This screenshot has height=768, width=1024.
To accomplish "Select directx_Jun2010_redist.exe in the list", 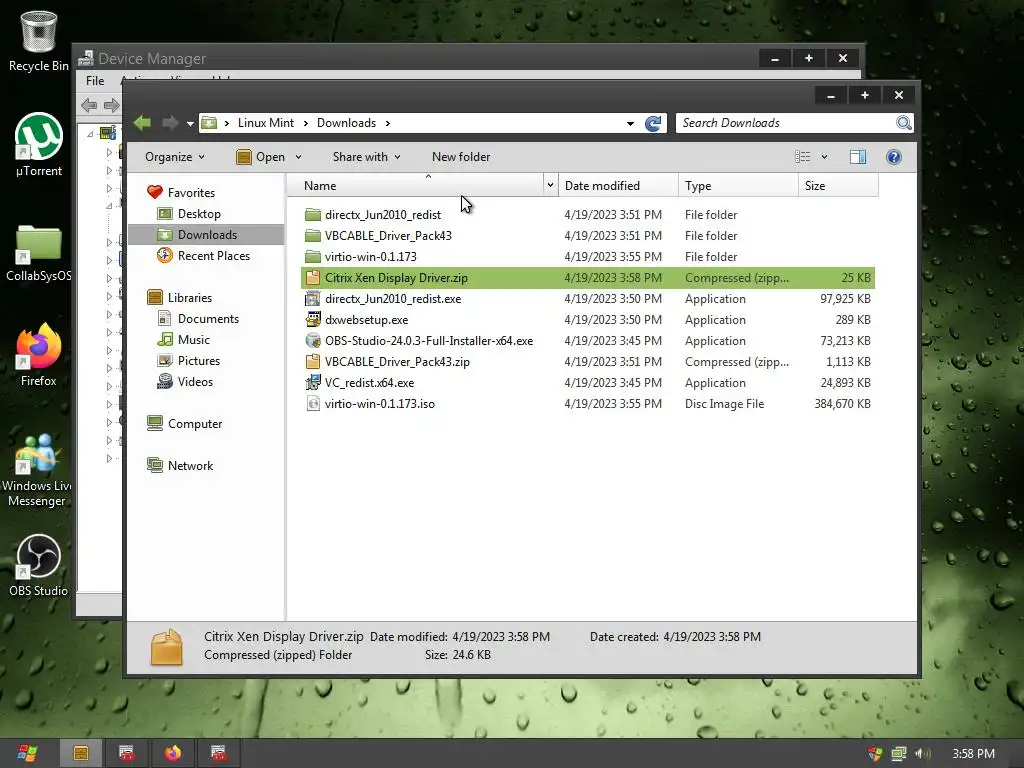I will click(392, 298).
